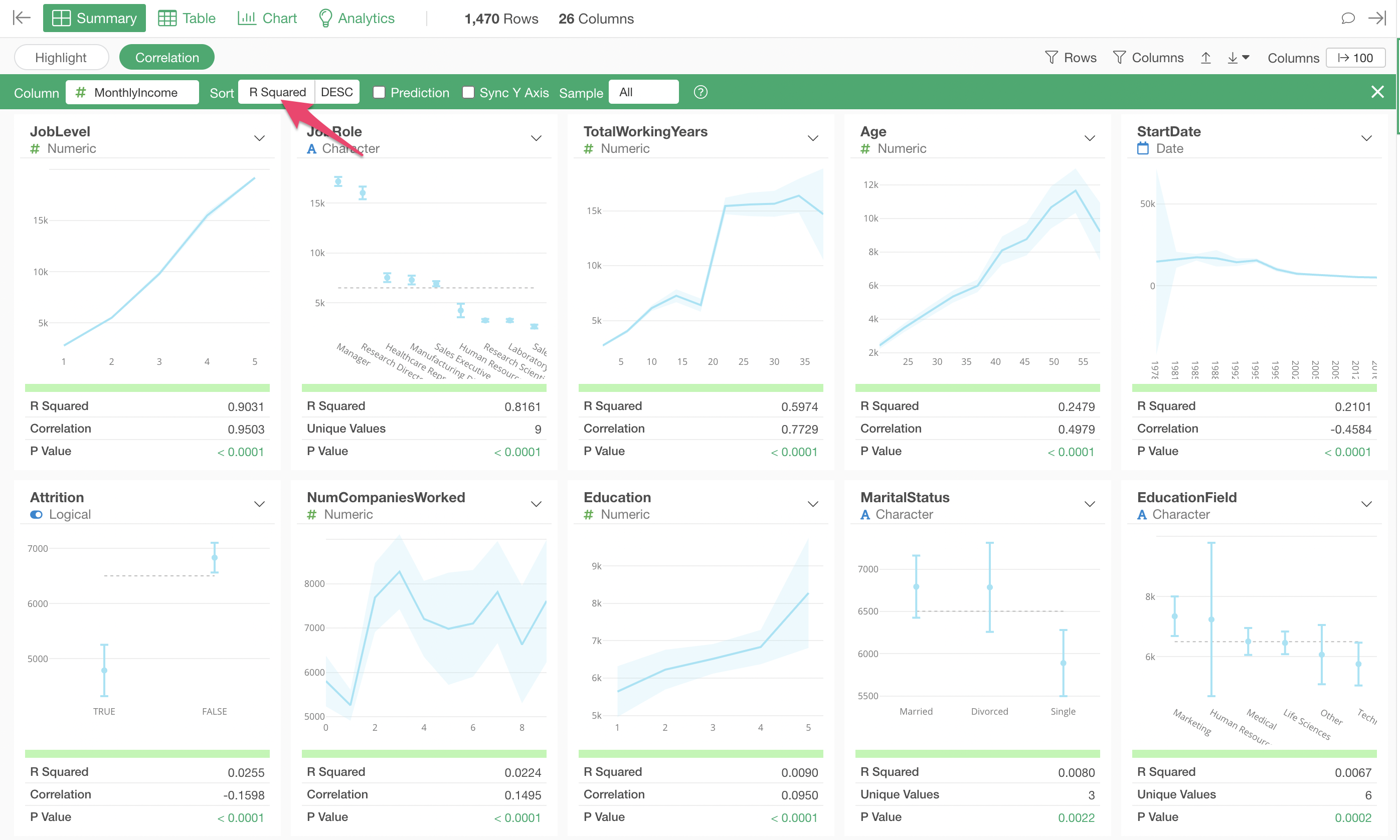Image resolution: width=1400 pixels, height=840 pixels.
Task: Open the comments speech bubble icon
Action: (x=1348, y=18)
